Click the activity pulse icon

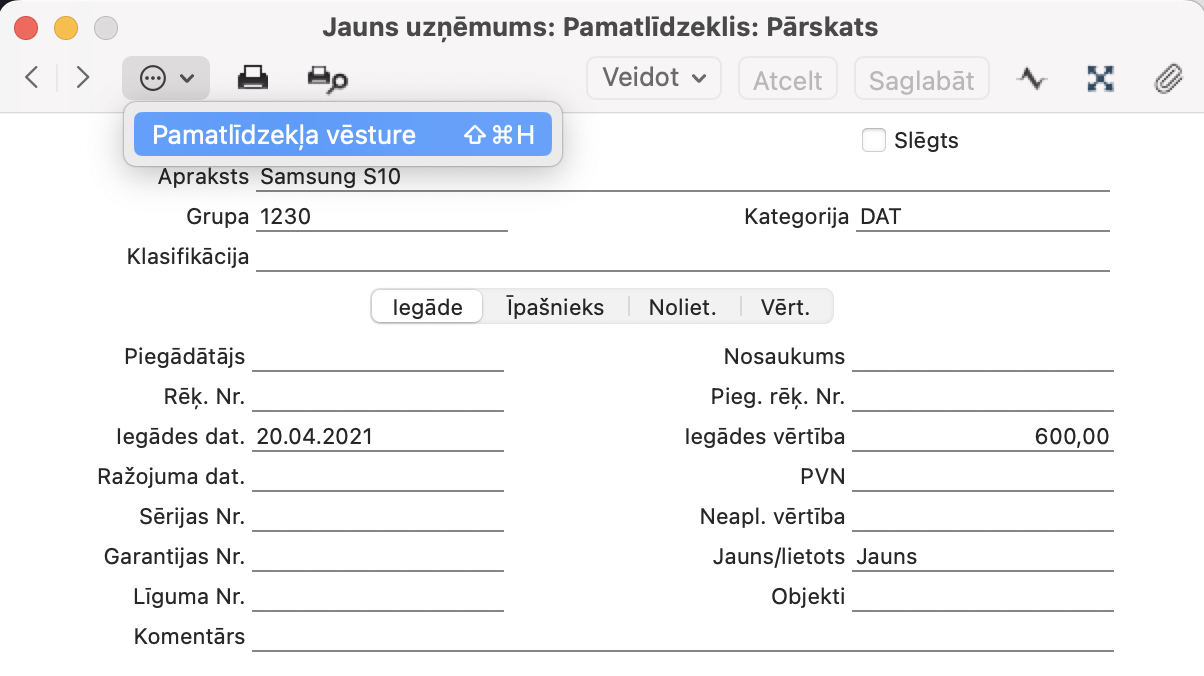pyautogui.click(x=1031, y=78)
